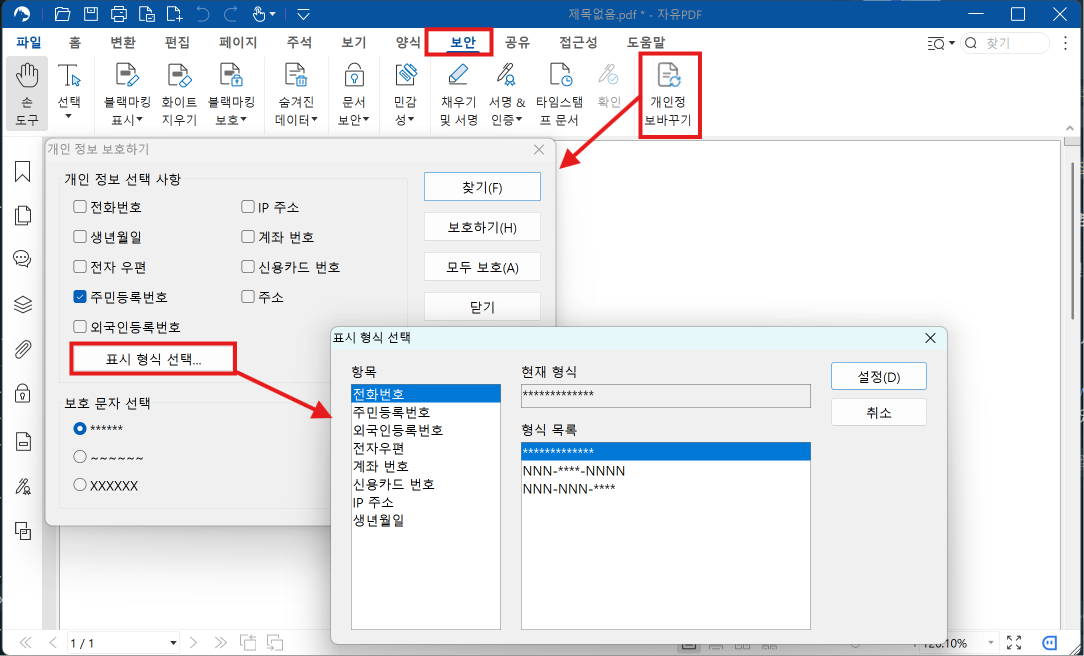
Task: Jump to the first page arrow
Action: (x=26, y=643)
